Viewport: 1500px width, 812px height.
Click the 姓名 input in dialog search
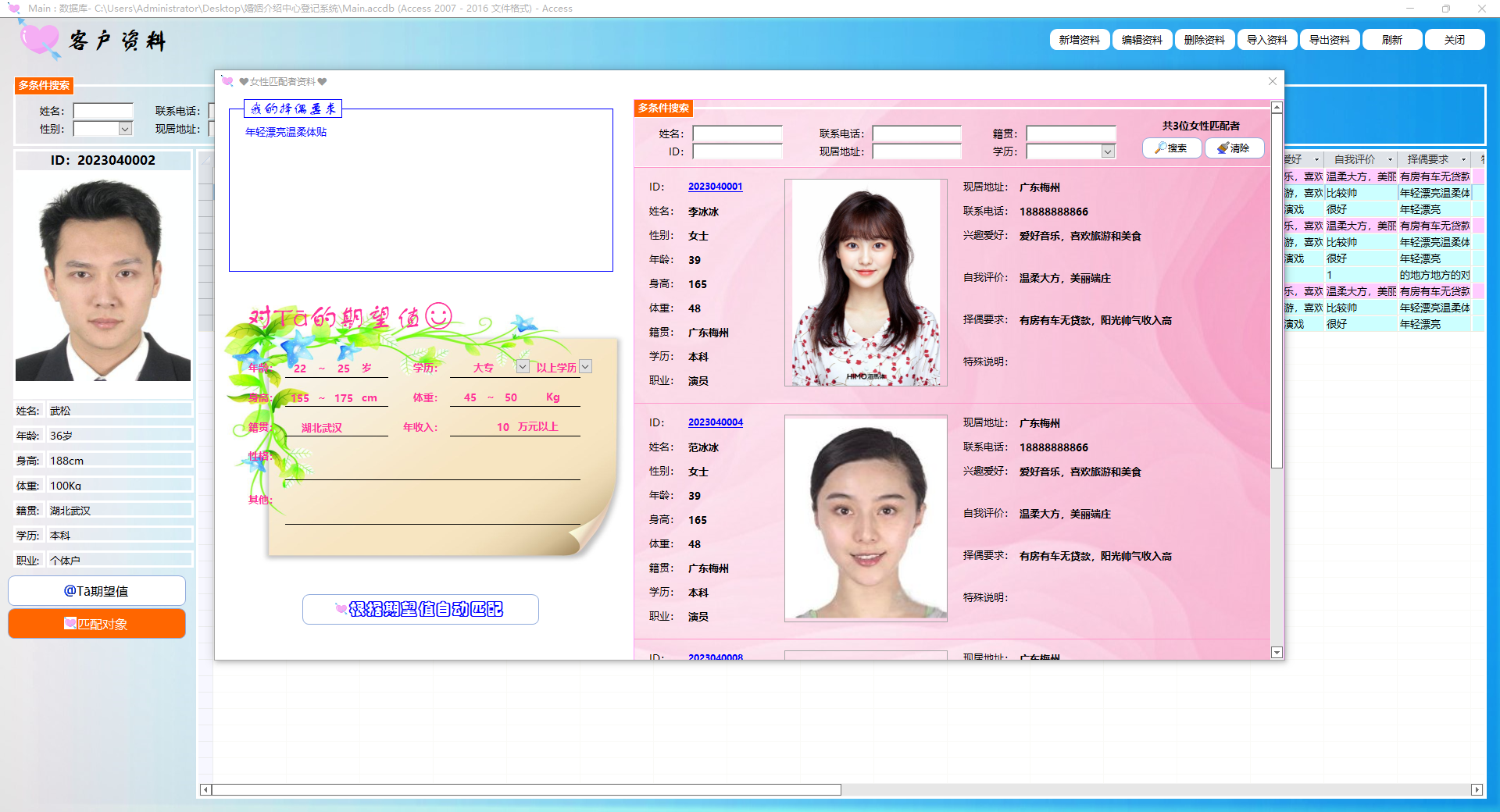[737, 134]
